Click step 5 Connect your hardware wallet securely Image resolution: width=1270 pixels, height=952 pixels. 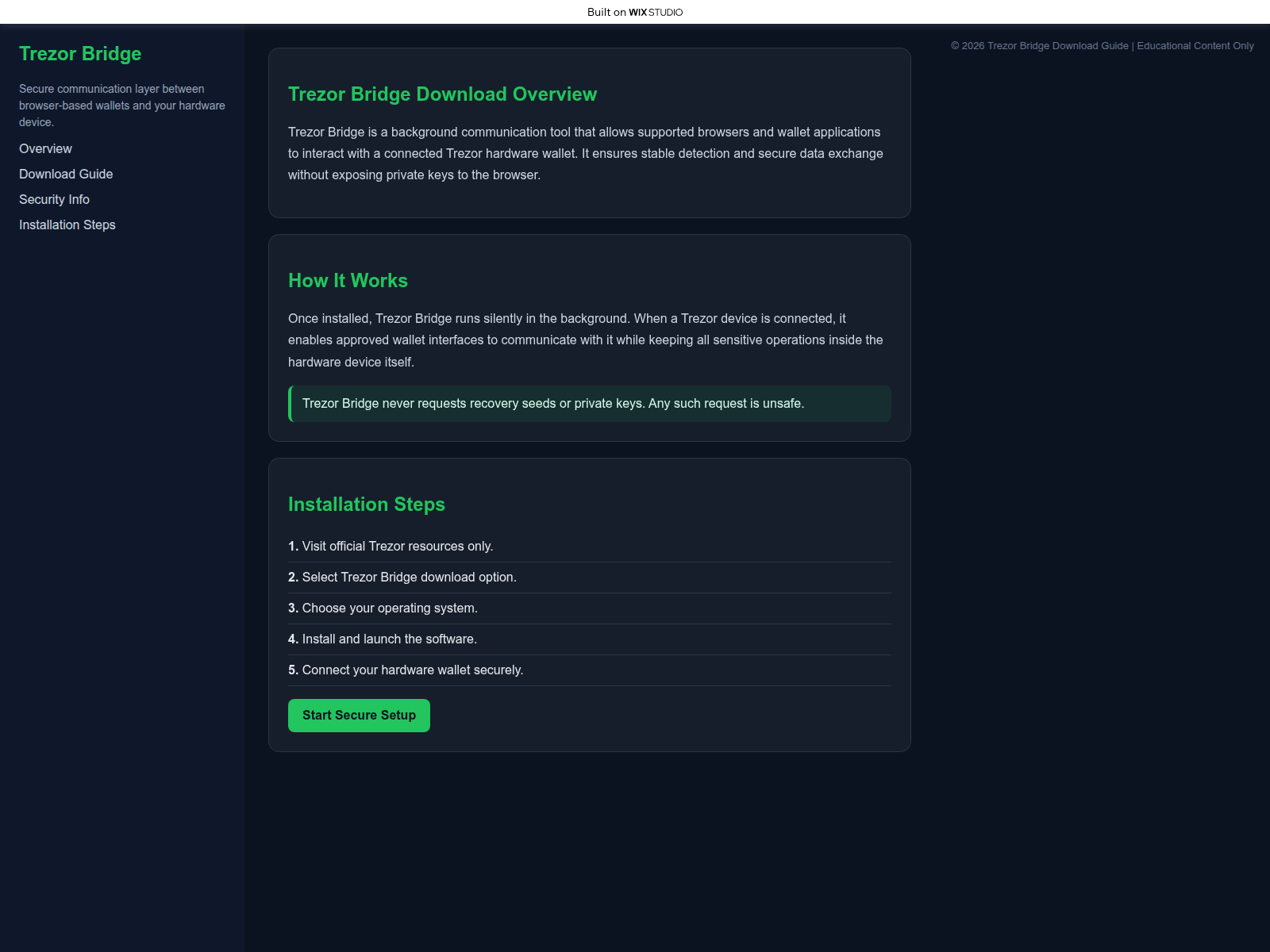tap(590, 670)
